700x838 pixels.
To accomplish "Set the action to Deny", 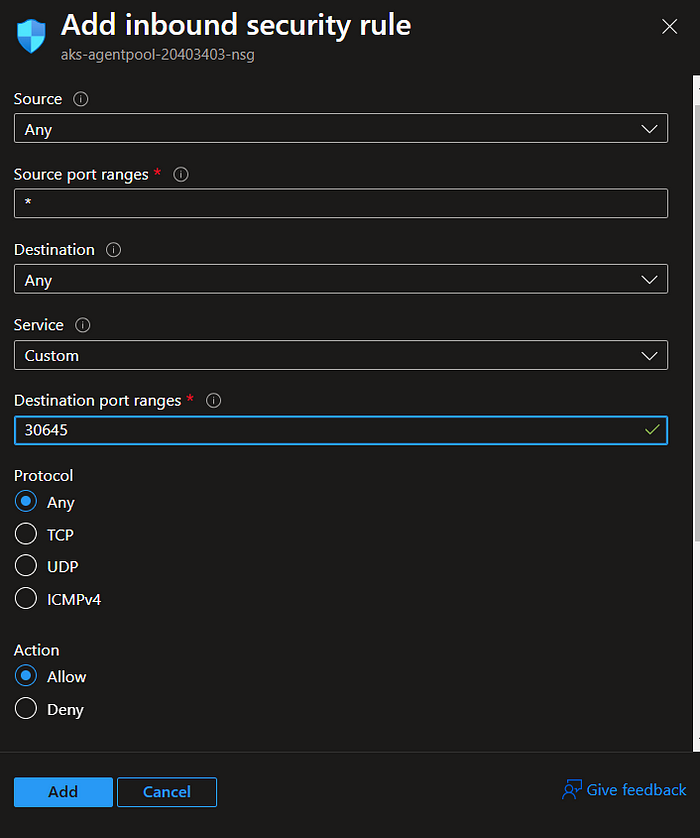I will pos(26,709).
